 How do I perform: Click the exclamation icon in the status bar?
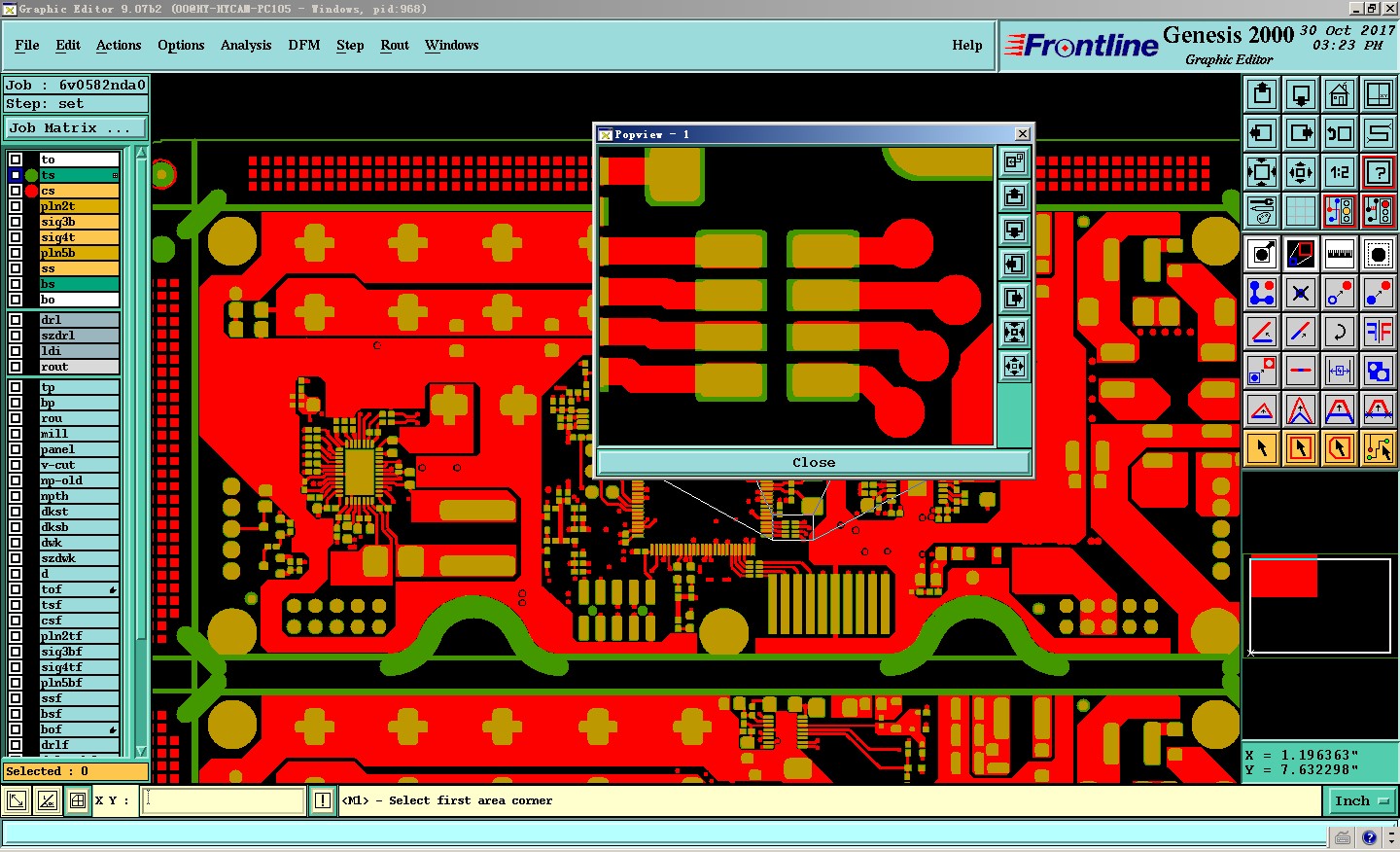point(323,801)
